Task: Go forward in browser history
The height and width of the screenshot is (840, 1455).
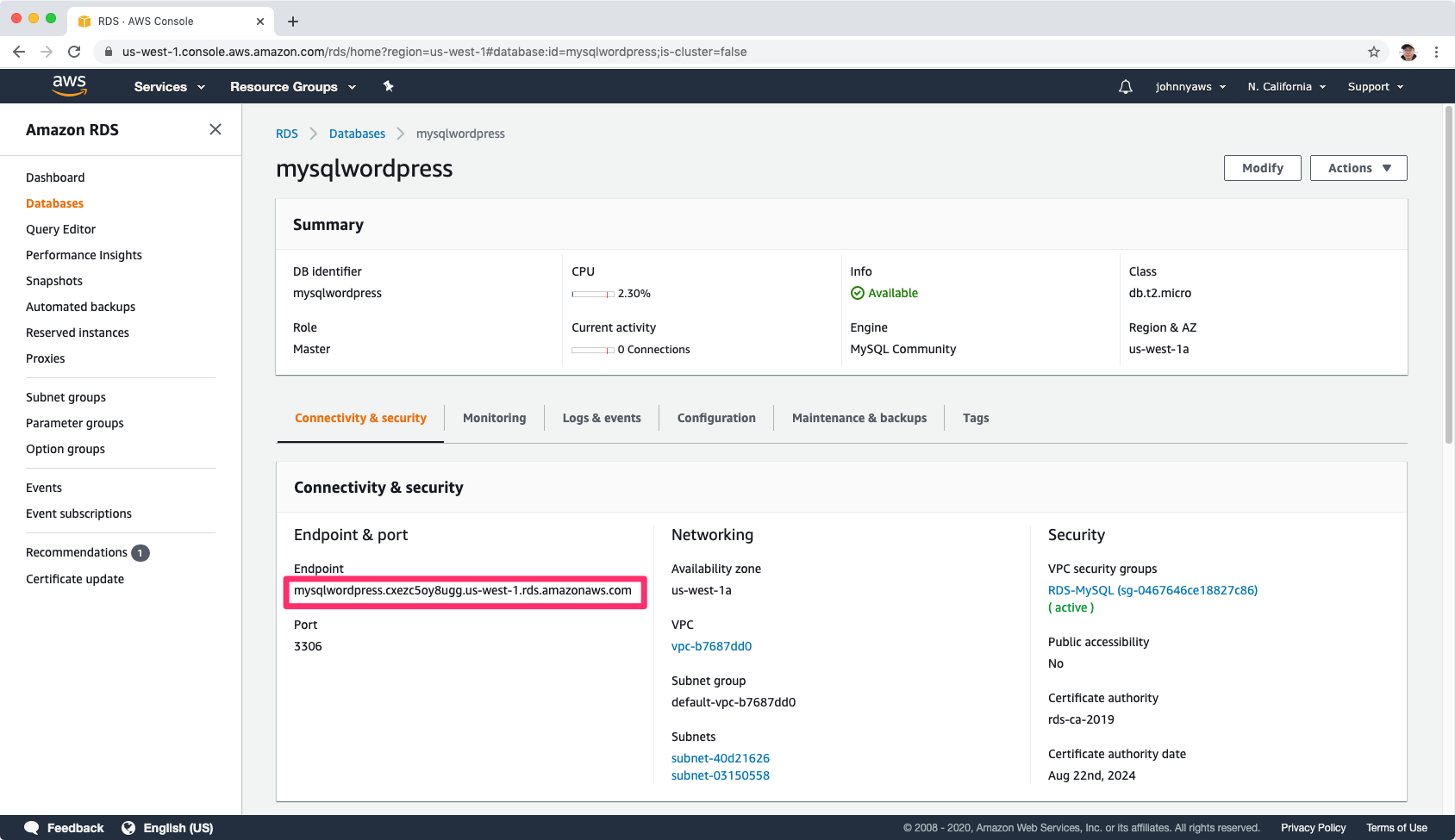Action: (x=47, y=52)
